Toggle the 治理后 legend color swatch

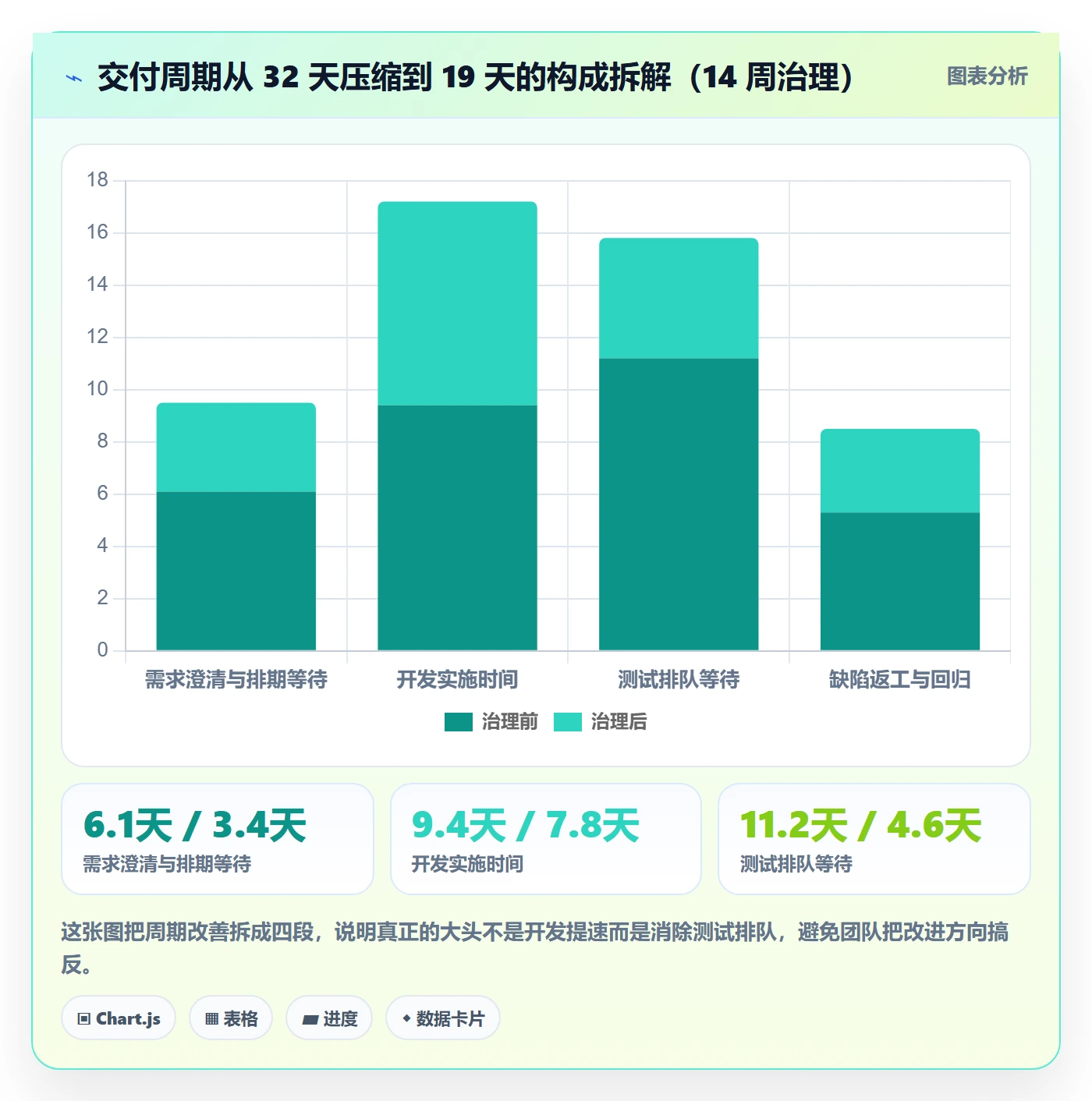pyautogui.click(x=568, y=722)
